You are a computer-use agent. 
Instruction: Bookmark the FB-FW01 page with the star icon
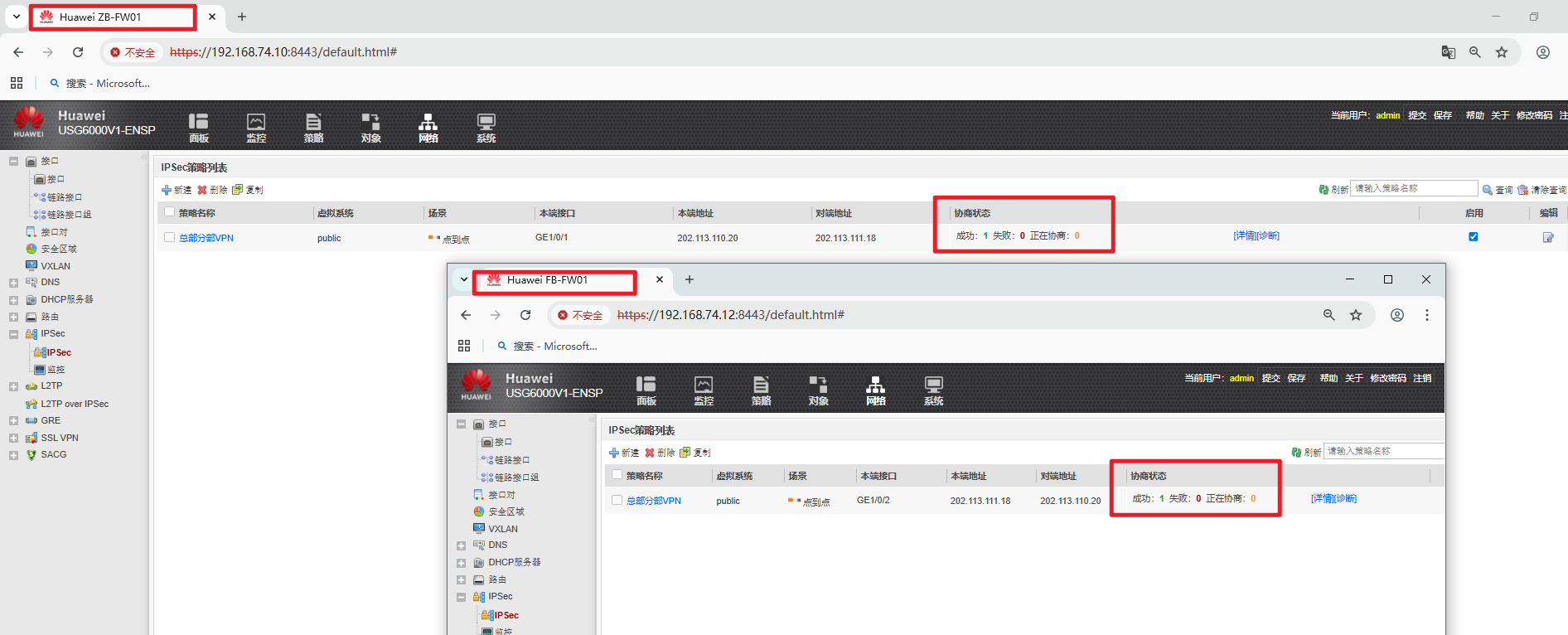coord(1356,315)
